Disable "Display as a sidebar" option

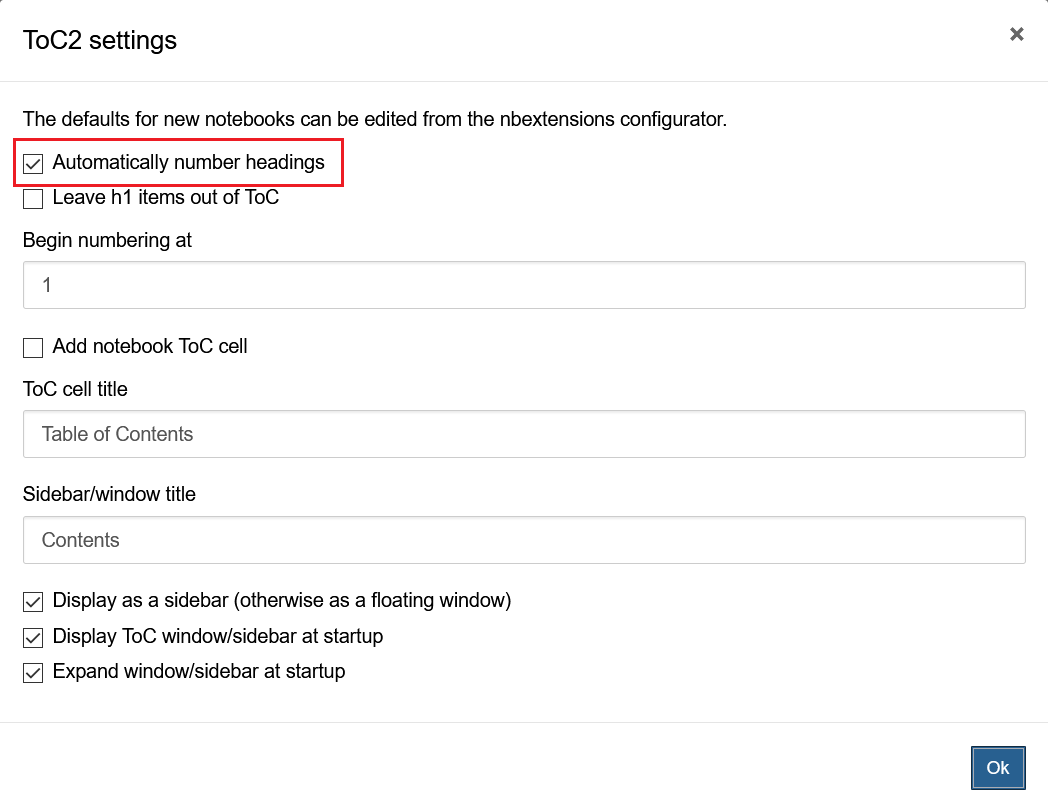32,601
